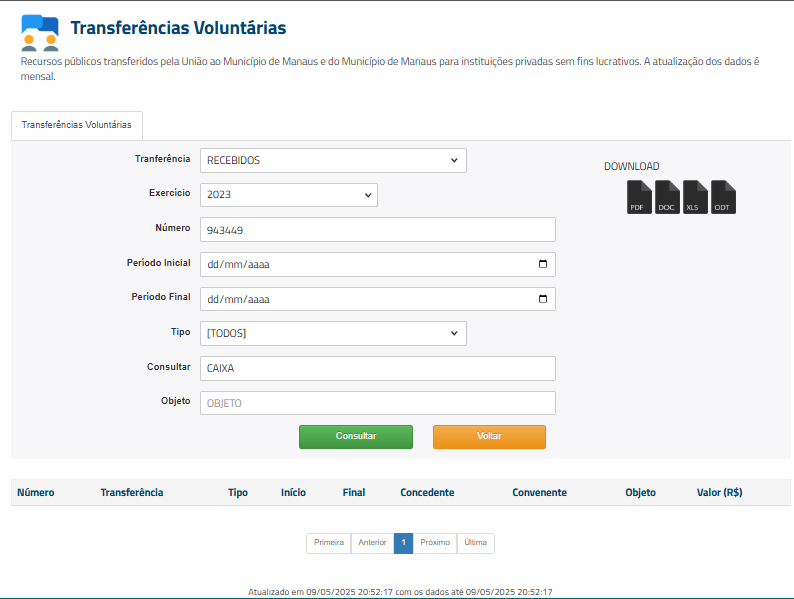Click the Objeto column header
This screenshot has height=599, width=794.
pos(640,493)
